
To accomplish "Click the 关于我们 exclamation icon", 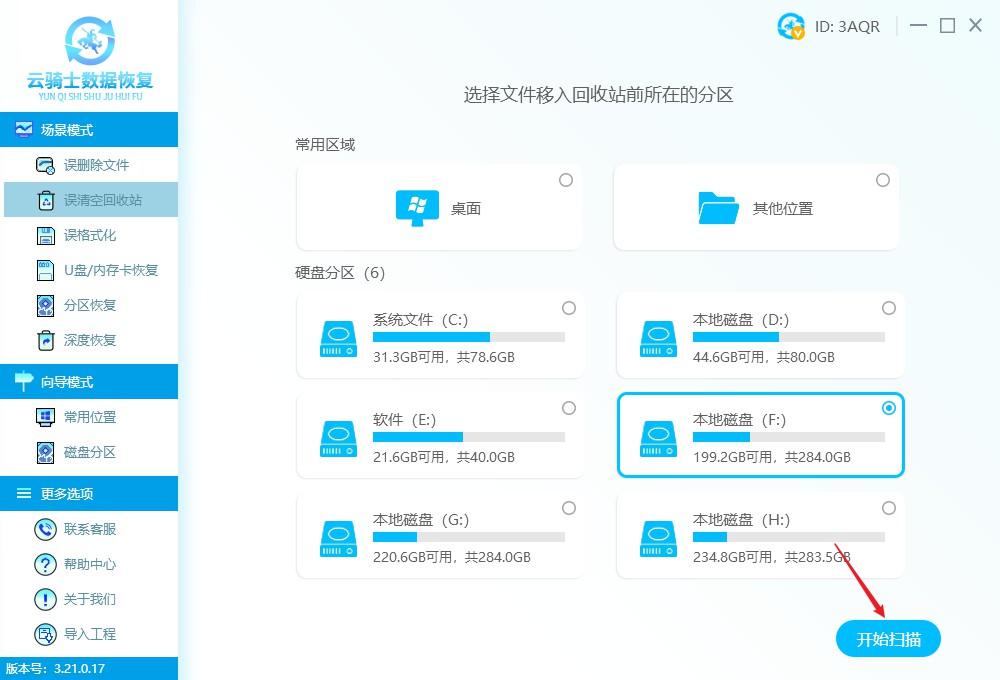I will click(x=45, y=599).
